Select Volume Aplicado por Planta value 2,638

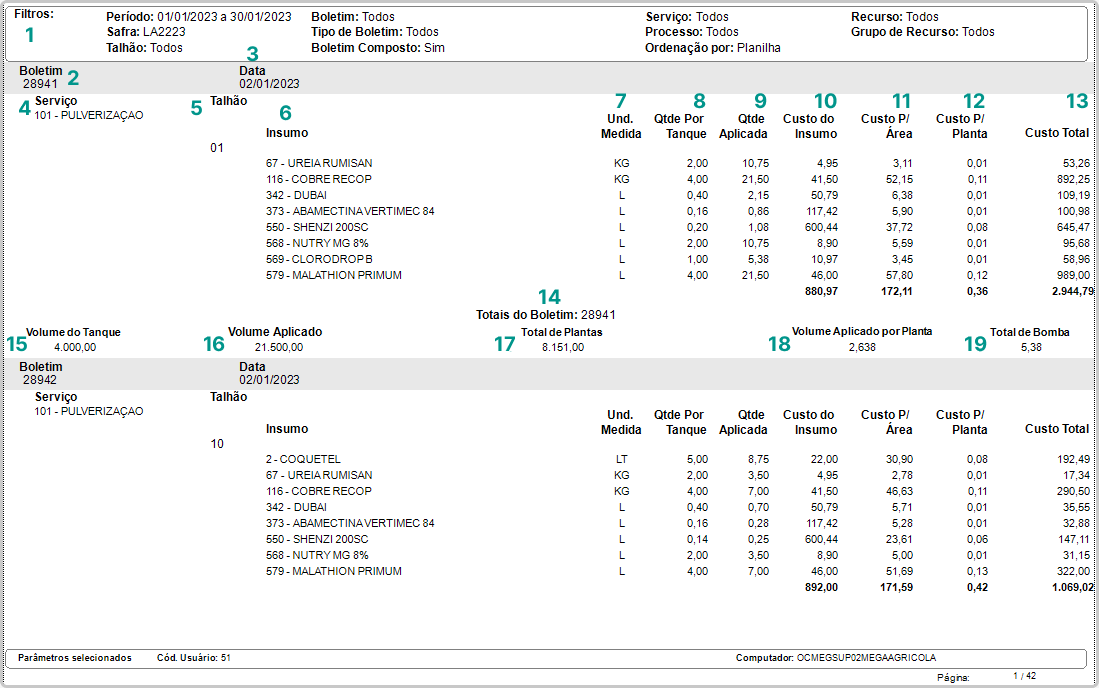point(862,346)
